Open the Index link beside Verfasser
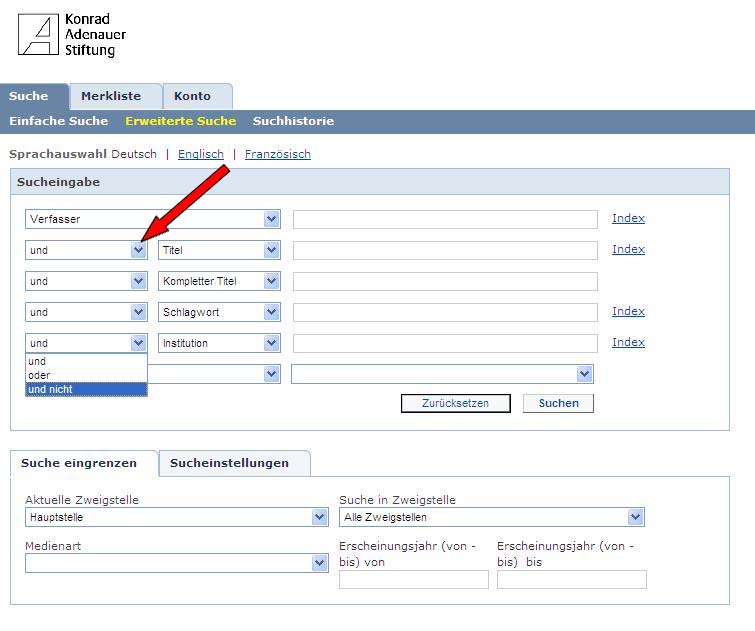 (x=628, y=218)
